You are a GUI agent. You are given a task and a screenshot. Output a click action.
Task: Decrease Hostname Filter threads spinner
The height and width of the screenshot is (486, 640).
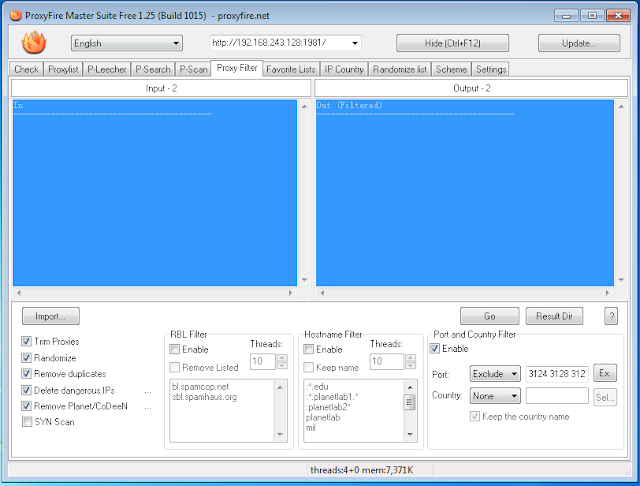click(x=410, y=365)
